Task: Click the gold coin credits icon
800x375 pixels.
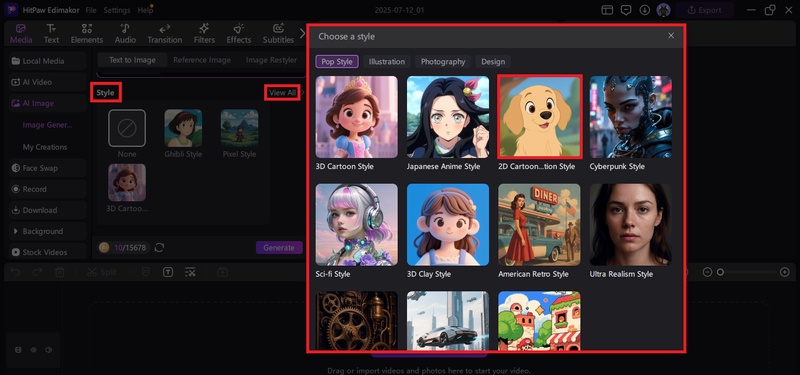Action: coord(104,247)
